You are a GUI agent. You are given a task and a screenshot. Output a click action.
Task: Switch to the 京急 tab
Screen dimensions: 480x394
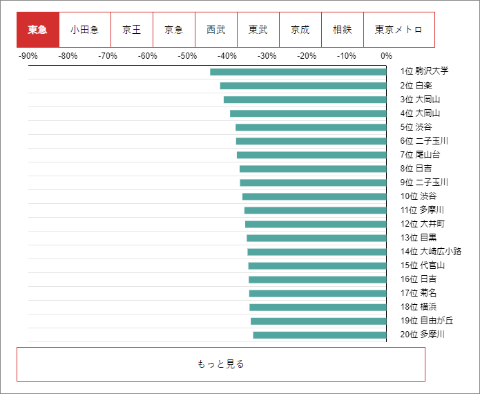pyautogui.click(x=174, y=30)
